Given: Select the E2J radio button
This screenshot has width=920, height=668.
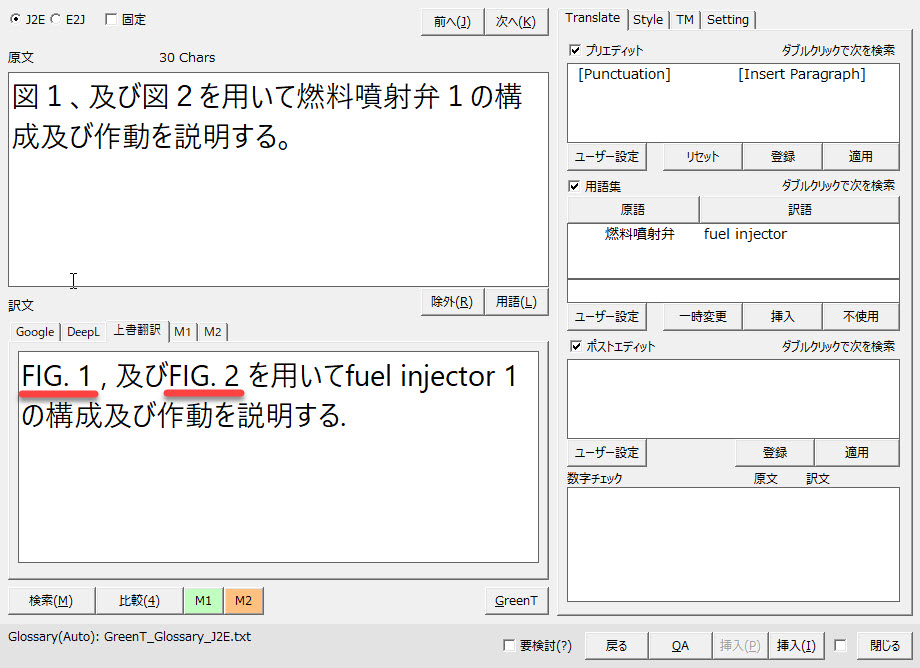Looking at the screenshot, I should click(x=56, y=19).
